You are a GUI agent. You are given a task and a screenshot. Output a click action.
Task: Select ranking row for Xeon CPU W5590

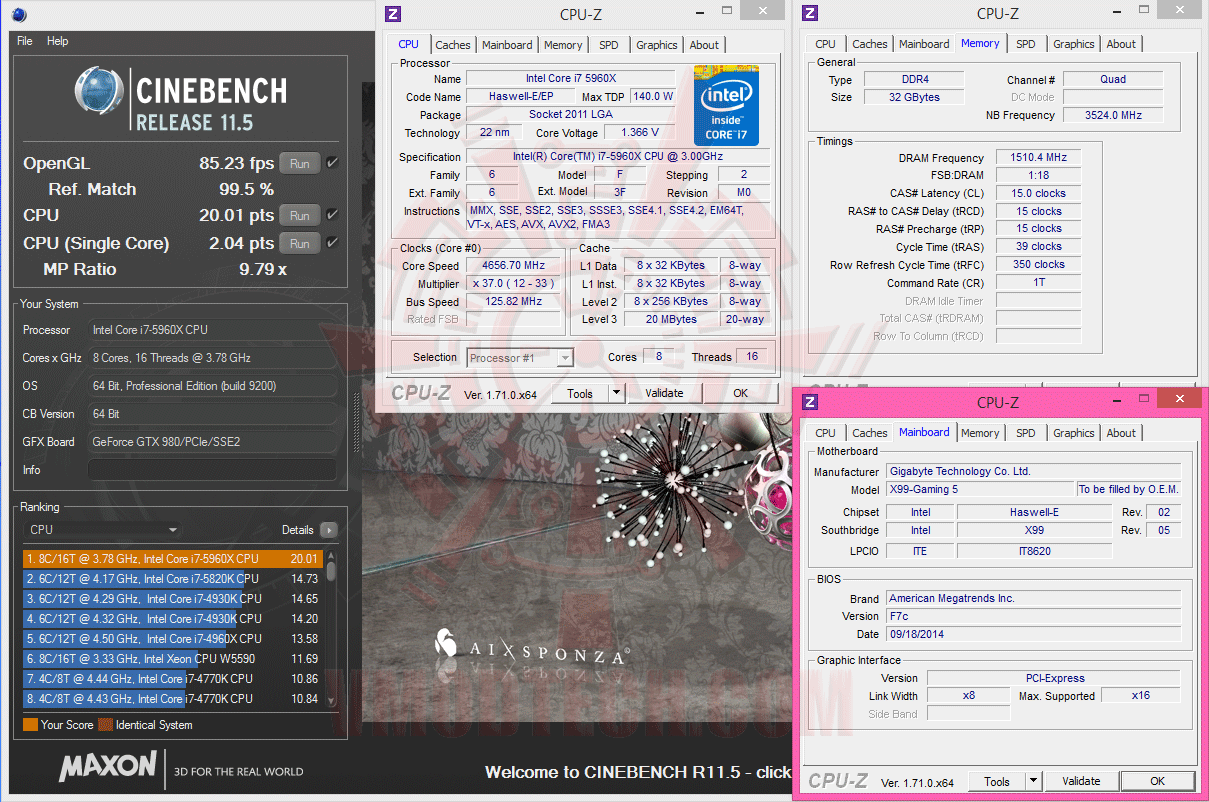click(172, 659)
